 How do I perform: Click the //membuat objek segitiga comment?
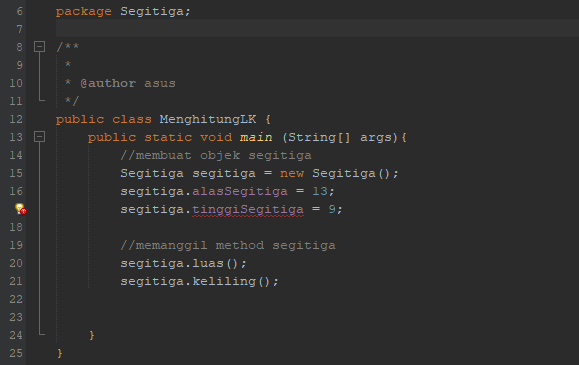point(216,155)
